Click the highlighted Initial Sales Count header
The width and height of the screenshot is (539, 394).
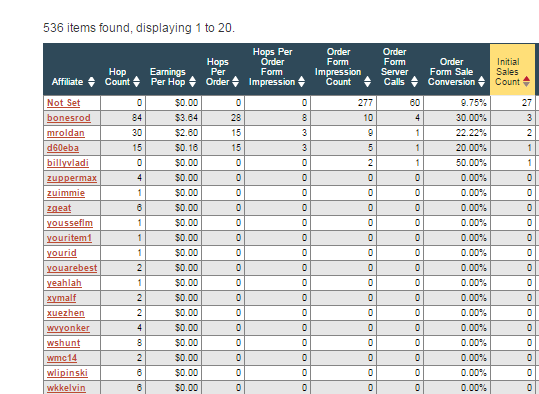coord(512,69)
